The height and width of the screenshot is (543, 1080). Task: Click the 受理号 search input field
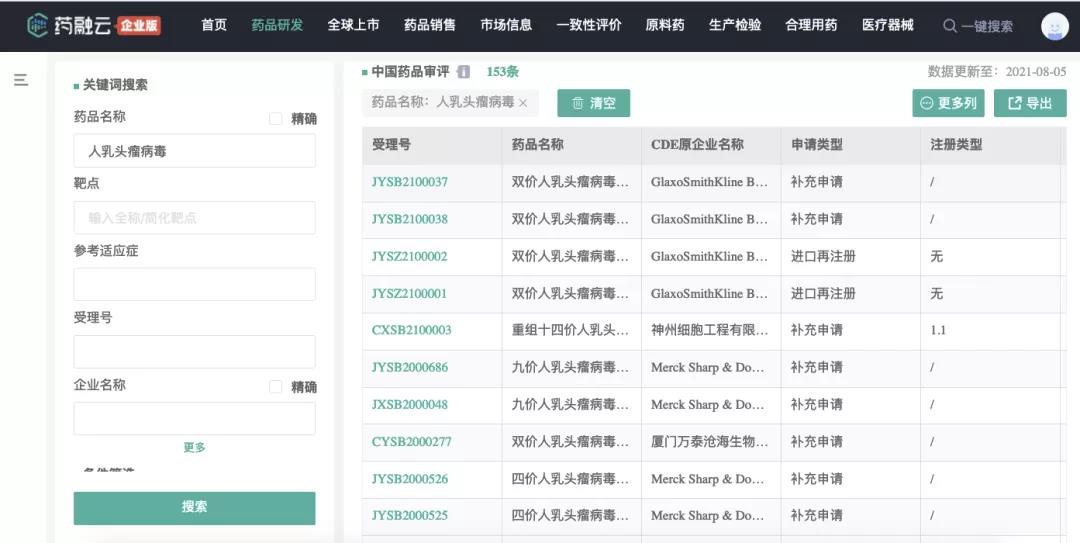point(194,351)
